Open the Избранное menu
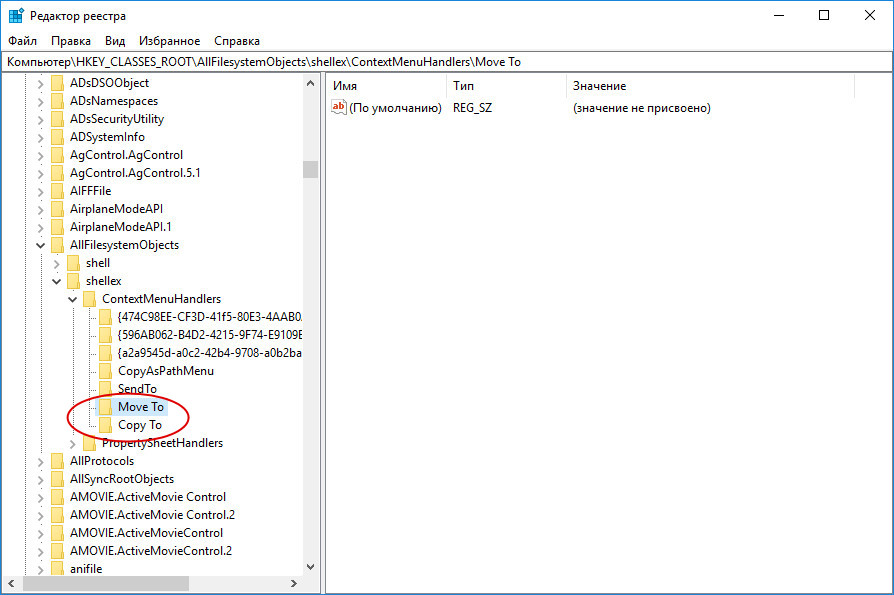This screenshot has height=595, width=894. coord(169,41)
